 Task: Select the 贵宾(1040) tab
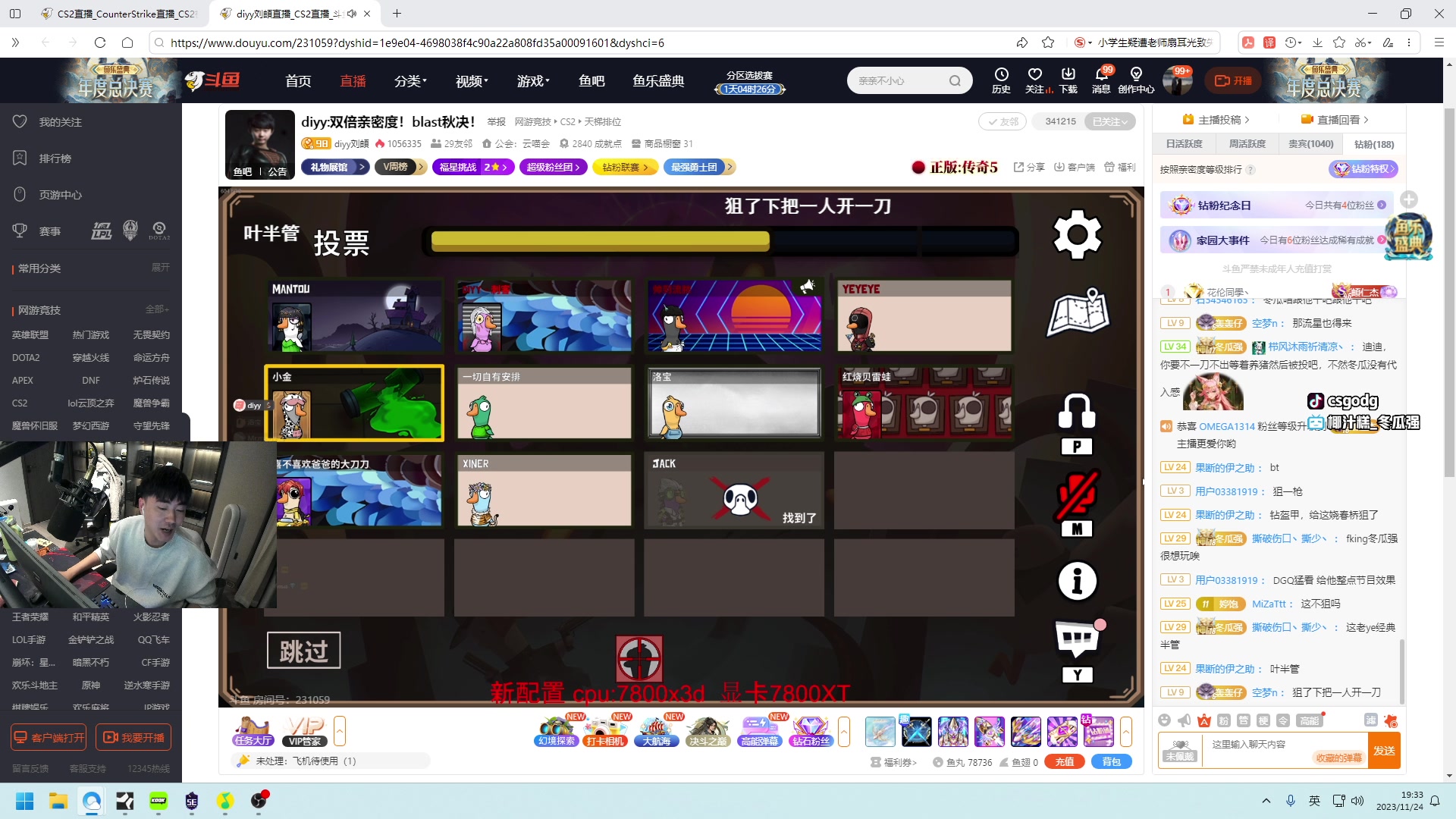point(1310,144)
